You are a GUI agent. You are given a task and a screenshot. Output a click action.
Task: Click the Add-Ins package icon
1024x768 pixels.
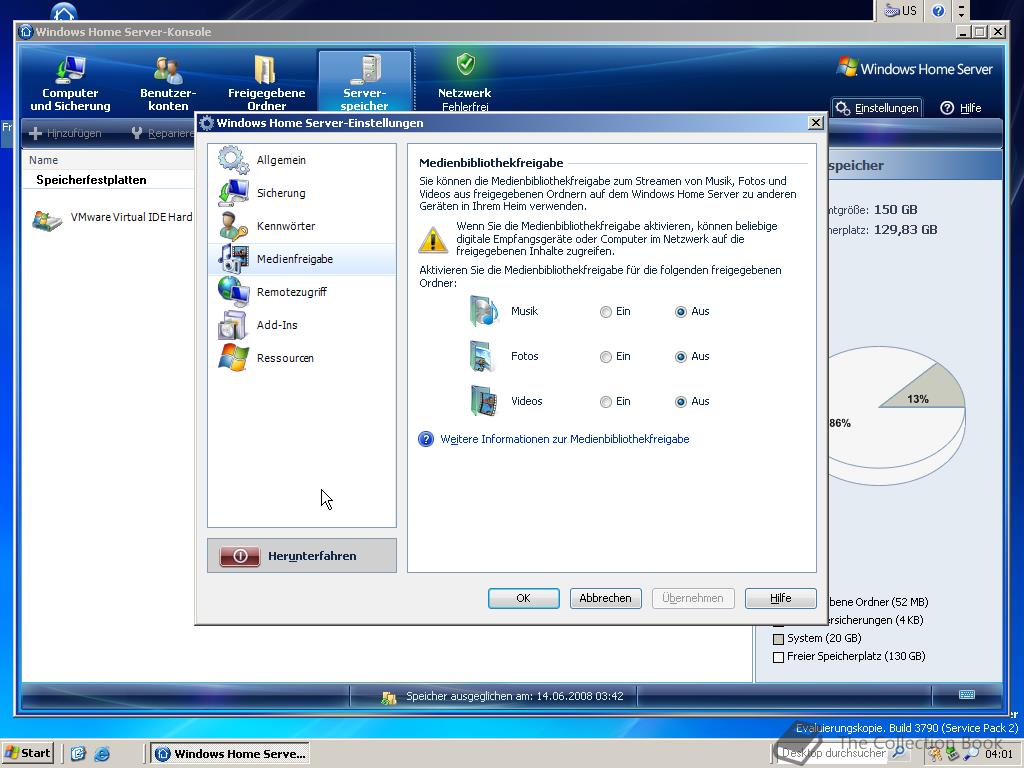pyautogui.click(x=233, y=325)
